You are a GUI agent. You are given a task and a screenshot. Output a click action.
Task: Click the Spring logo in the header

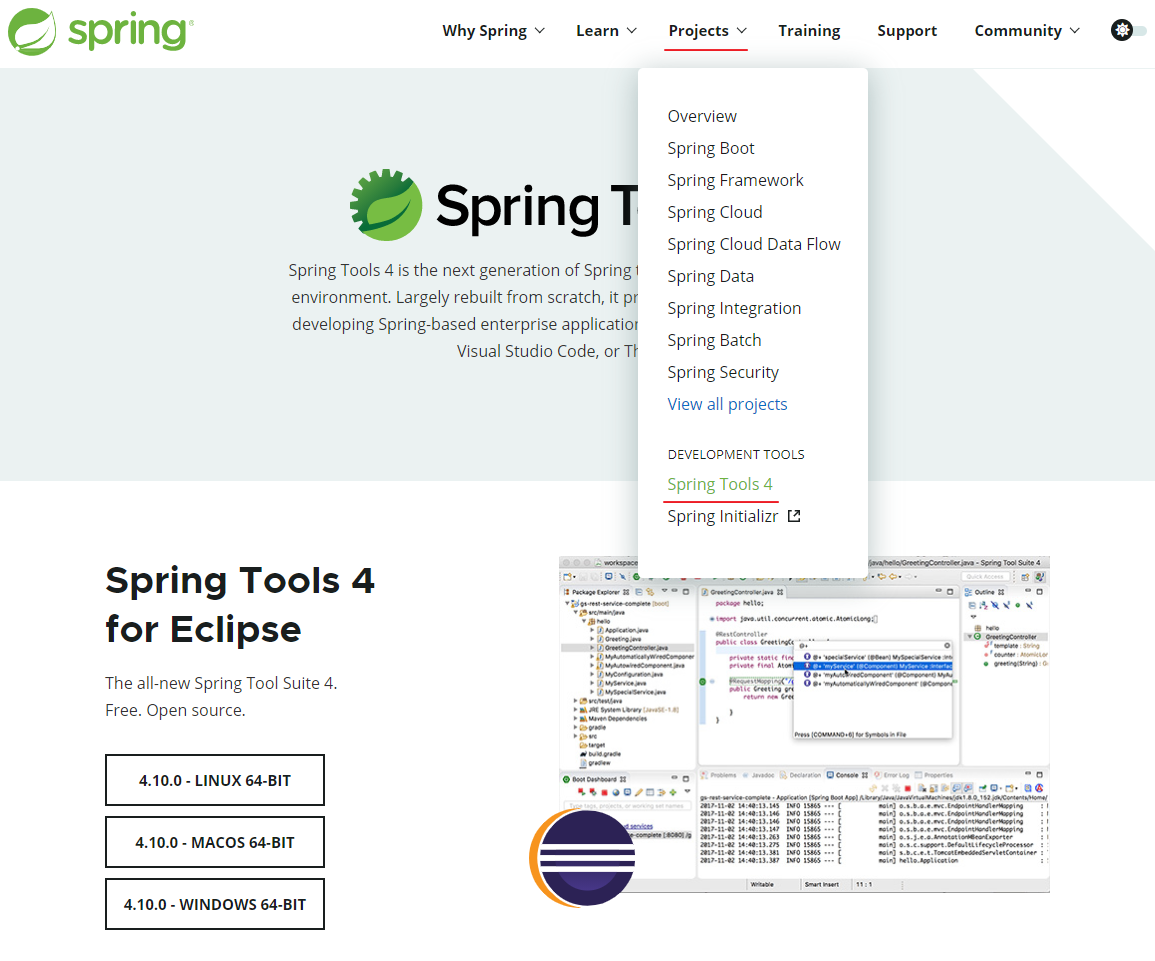101,32
